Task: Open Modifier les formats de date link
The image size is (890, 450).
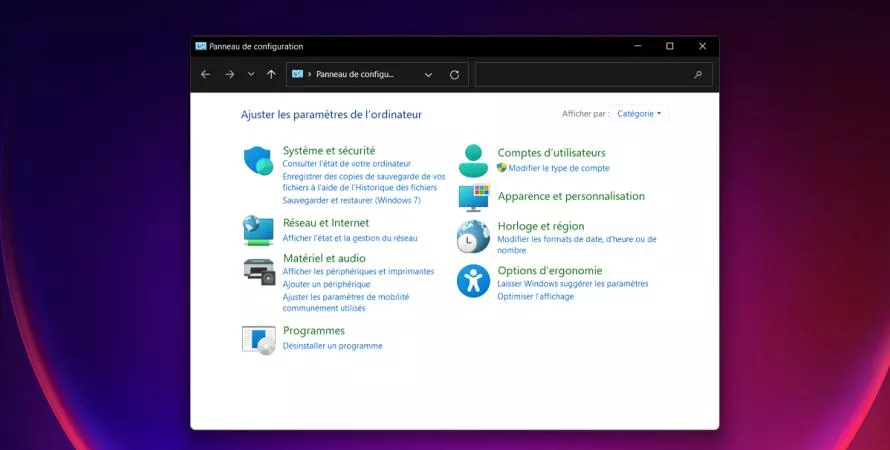Action: [577, 245]
